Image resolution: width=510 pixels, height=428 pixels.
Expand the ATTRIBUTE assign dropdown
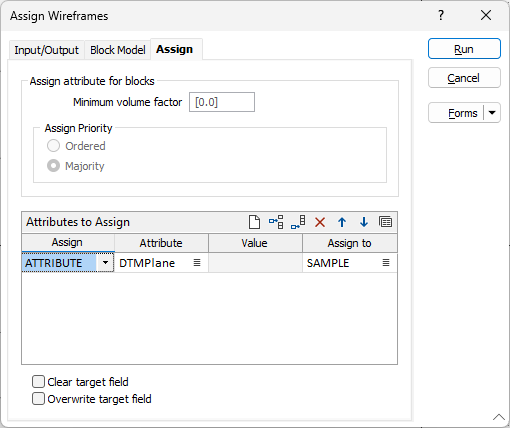[x=105, y=263]
